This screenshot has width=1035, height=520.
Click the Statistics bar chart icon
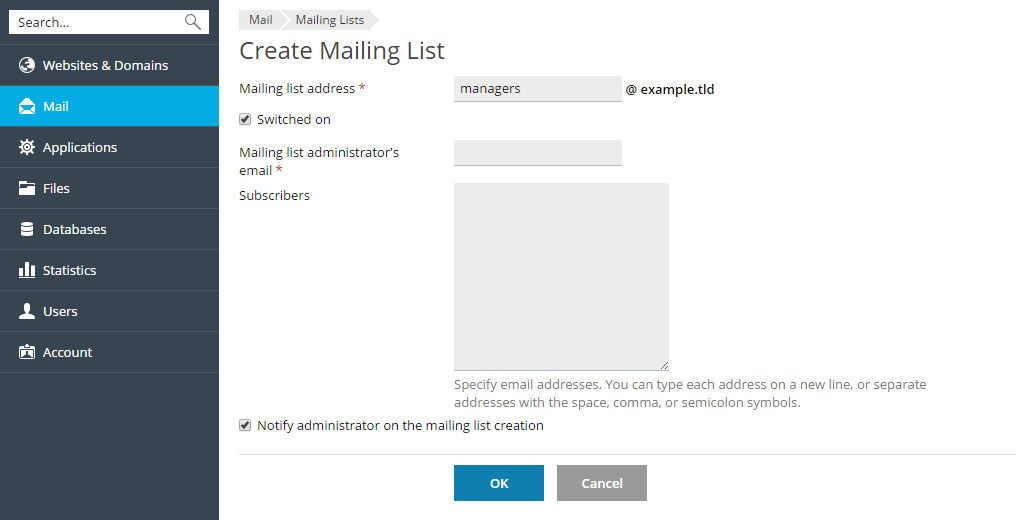[27, 270]
